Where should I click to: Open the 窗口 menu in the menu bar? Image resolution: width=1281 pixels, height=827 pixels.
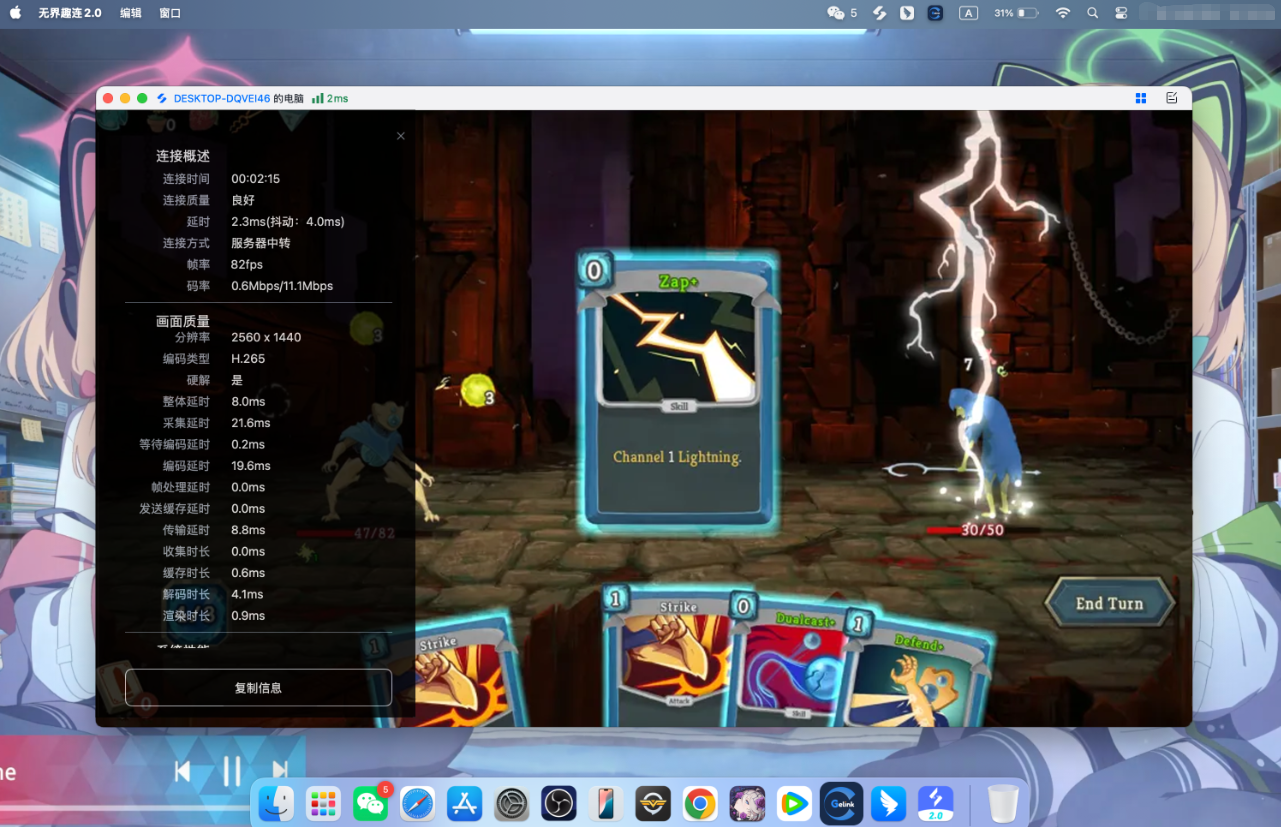170,13
